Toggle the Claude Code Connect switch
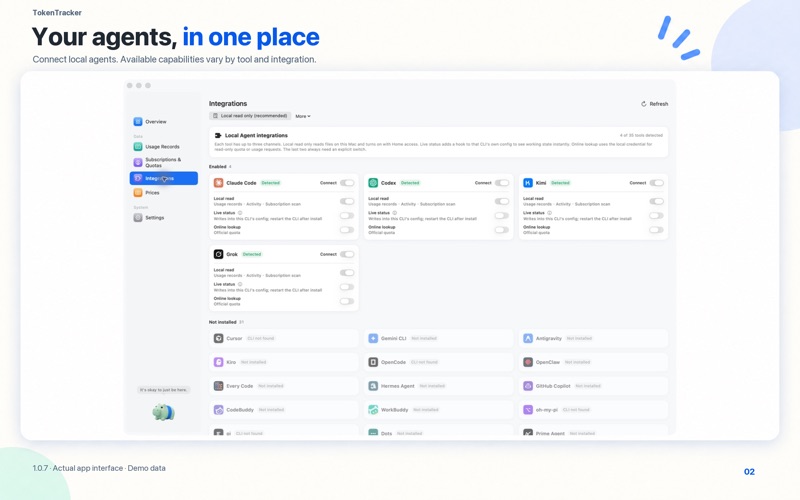Image resolution: width=800 pixels, height=500 pixels. click(347, 183)
